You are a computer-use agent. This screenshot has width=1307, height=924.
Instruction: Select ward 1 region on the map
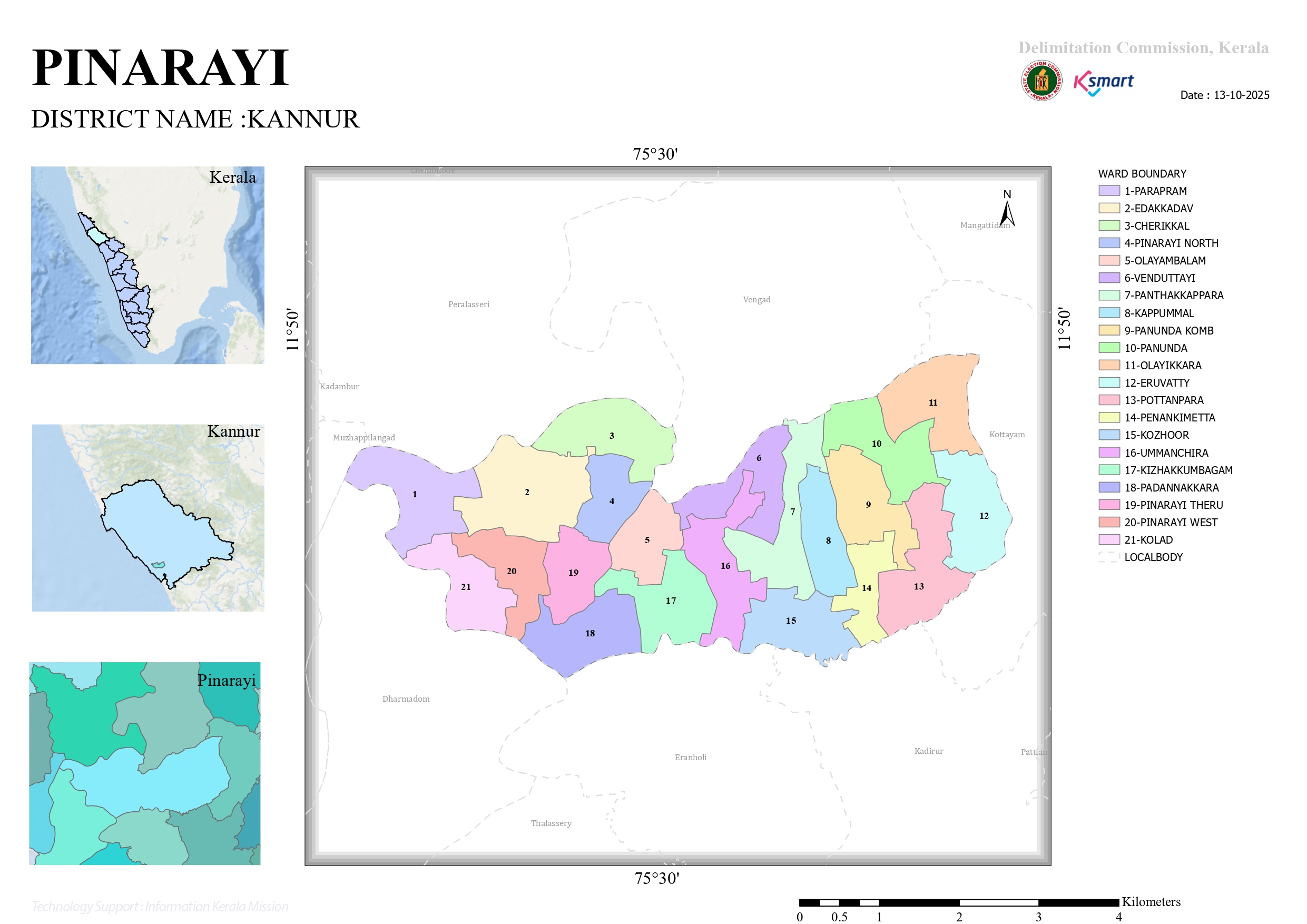coord(415,494)
